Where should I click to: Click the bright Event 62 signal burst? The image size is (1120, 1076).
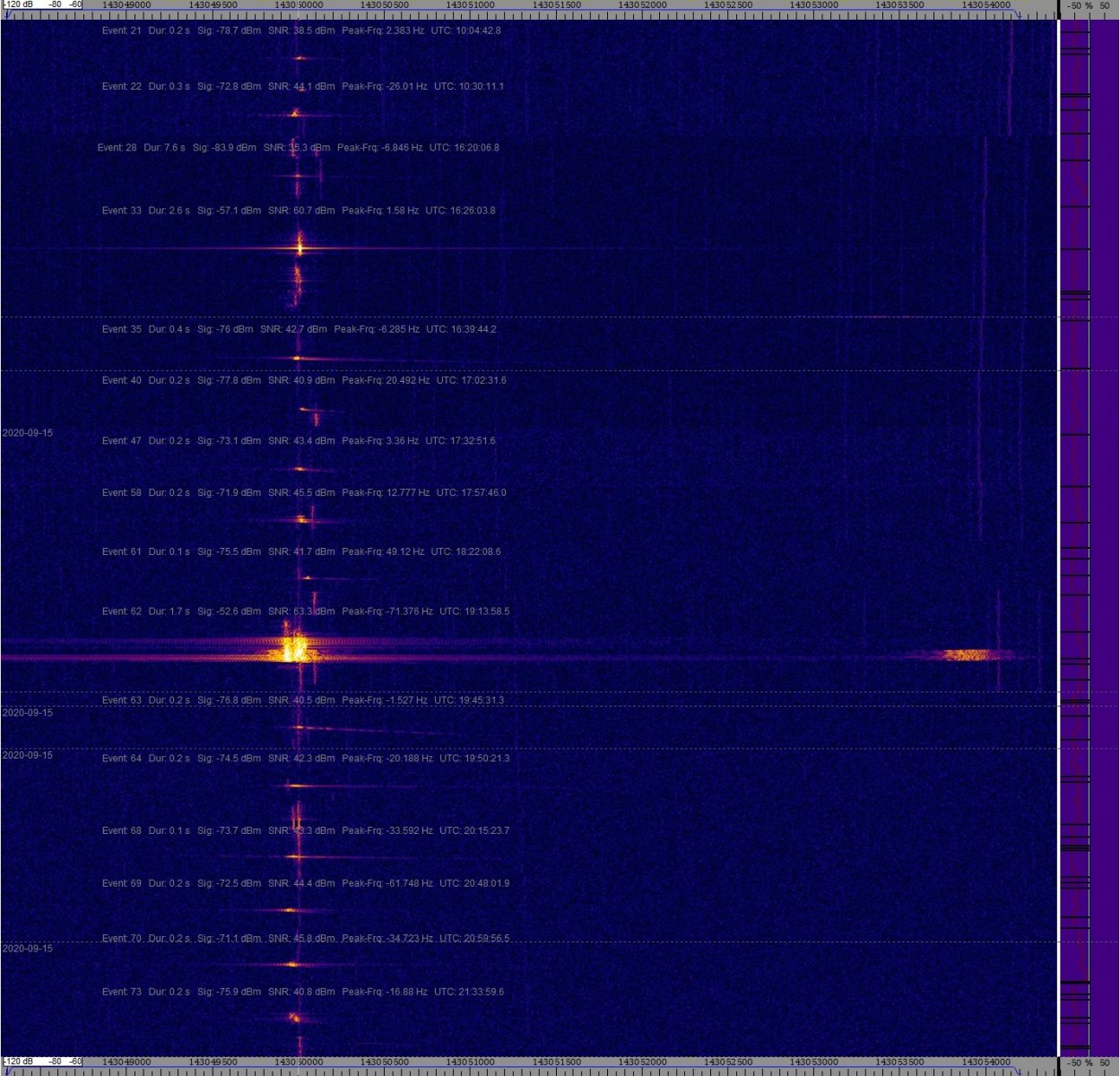[294, 647]
